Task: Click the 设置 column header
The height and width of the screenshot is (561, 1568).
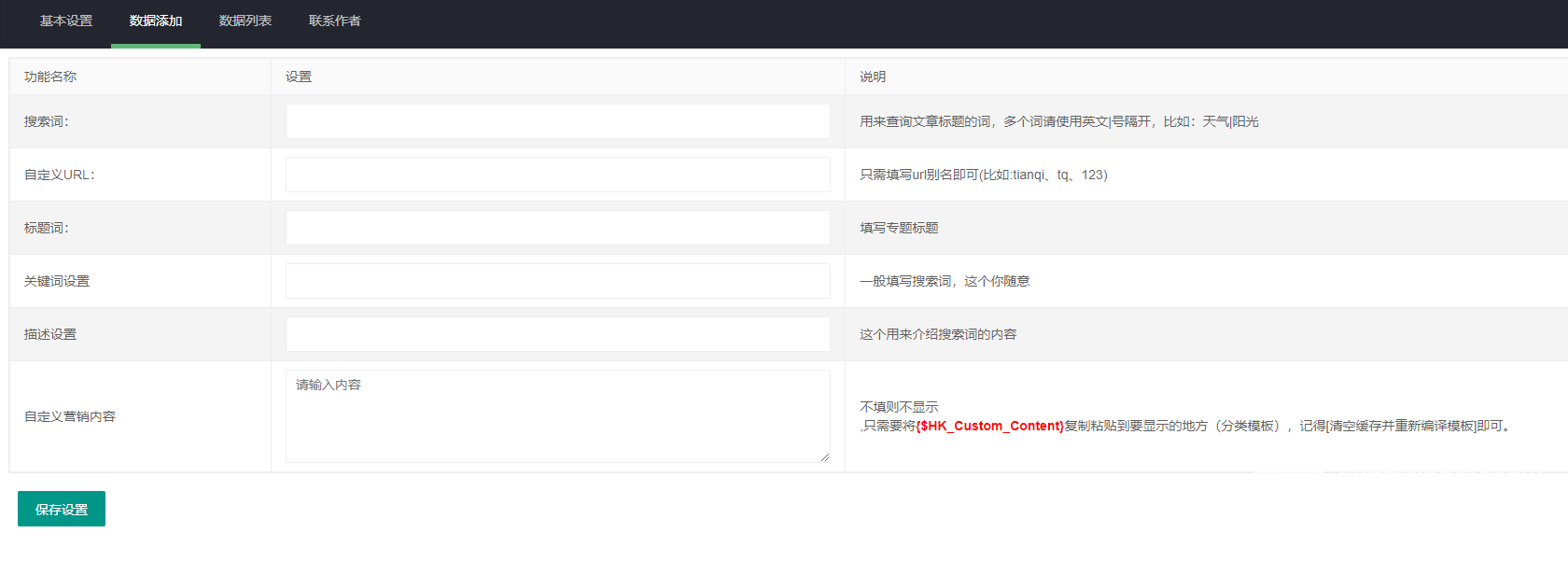Action: pos(299,77)
